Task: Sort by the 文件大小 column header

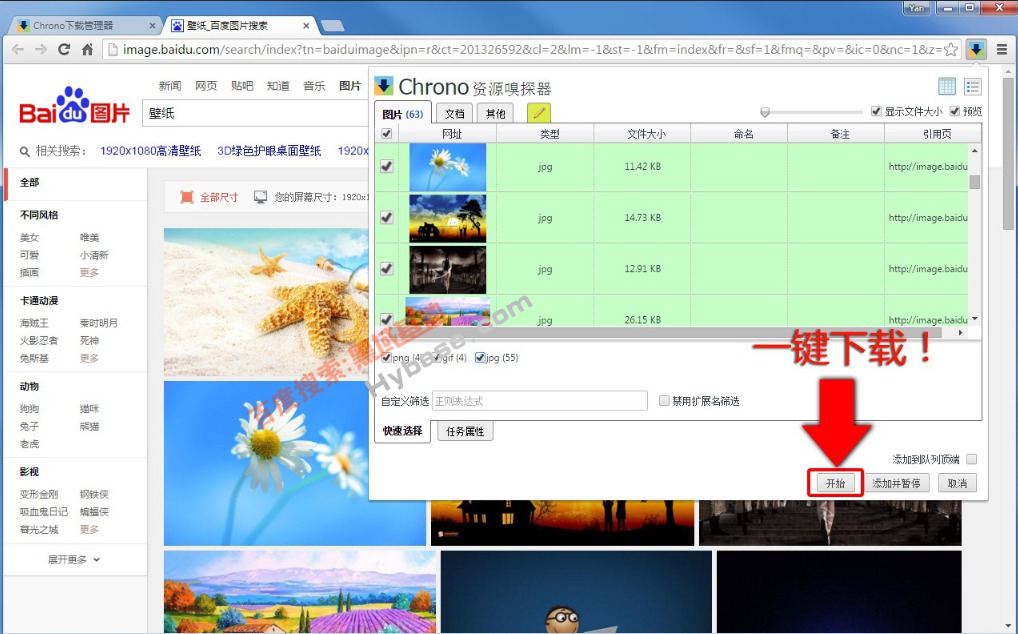Action: click(x=642, y=134)
